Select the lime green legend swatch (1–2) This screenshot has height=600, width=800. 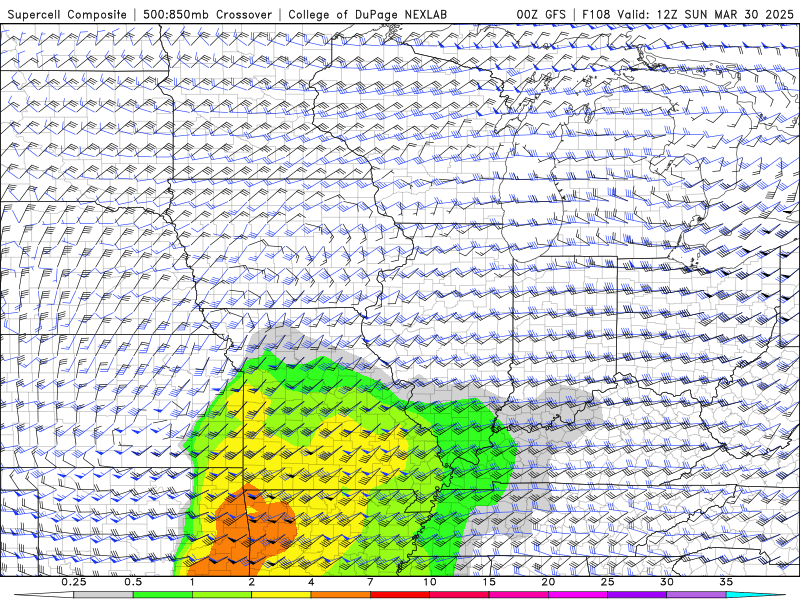(x=222, y=595)
